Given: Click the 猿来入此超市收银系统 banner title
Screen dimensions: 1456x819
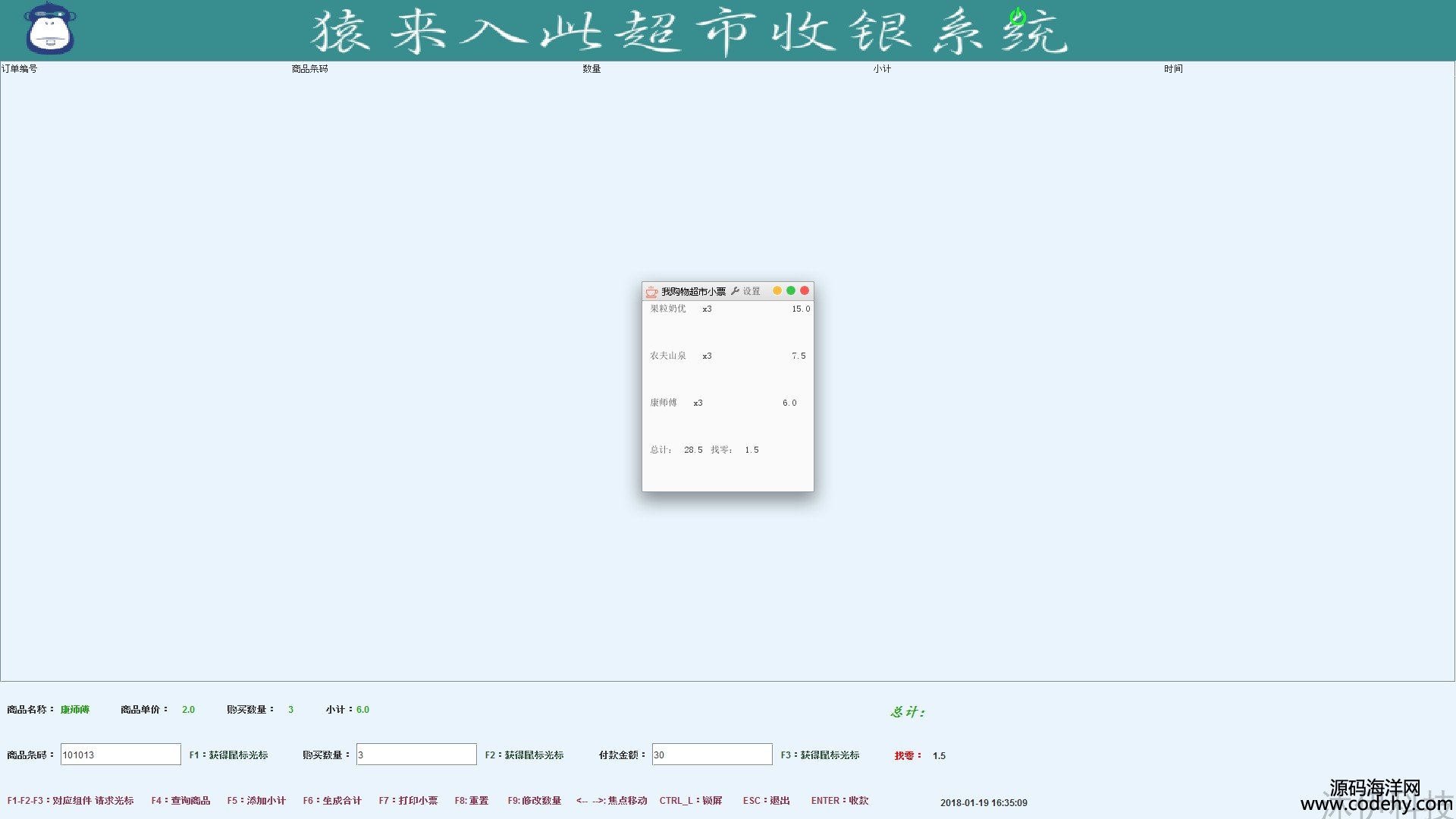Looking at the screenshot, I should [689, 32].
